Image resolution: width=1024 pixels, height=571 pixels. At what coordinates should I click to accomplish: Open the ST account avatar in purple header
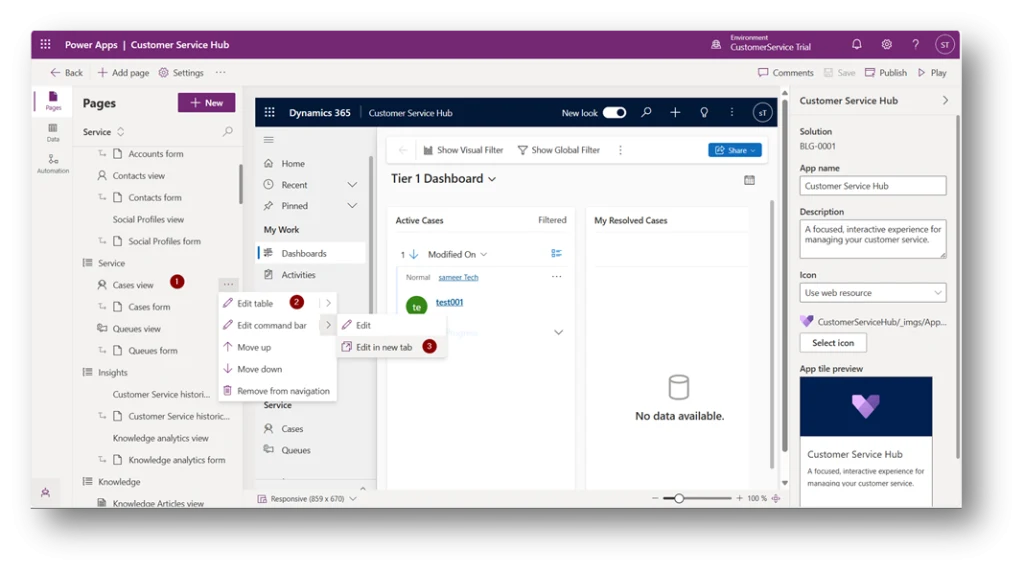tap(944, 44)
